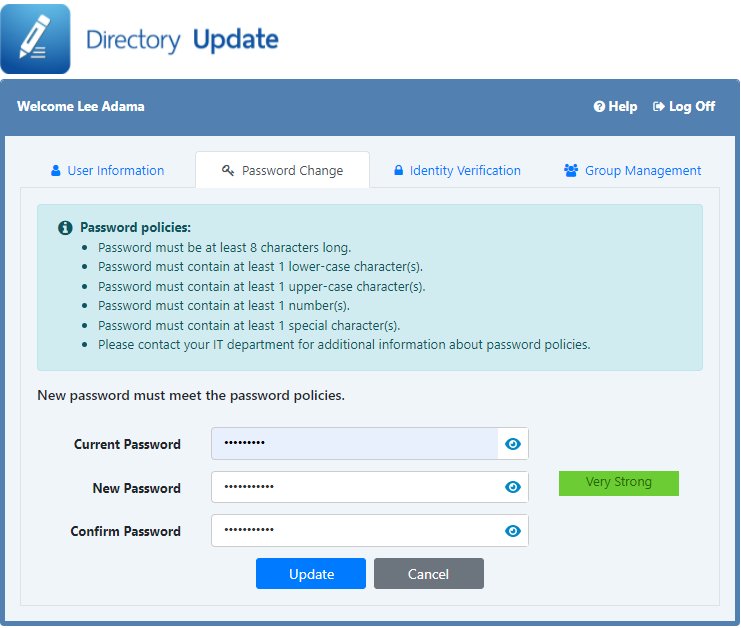Toggle visibility of Confirm Password
This screenshot has height=628, width=741.
(x=513, y=531)
